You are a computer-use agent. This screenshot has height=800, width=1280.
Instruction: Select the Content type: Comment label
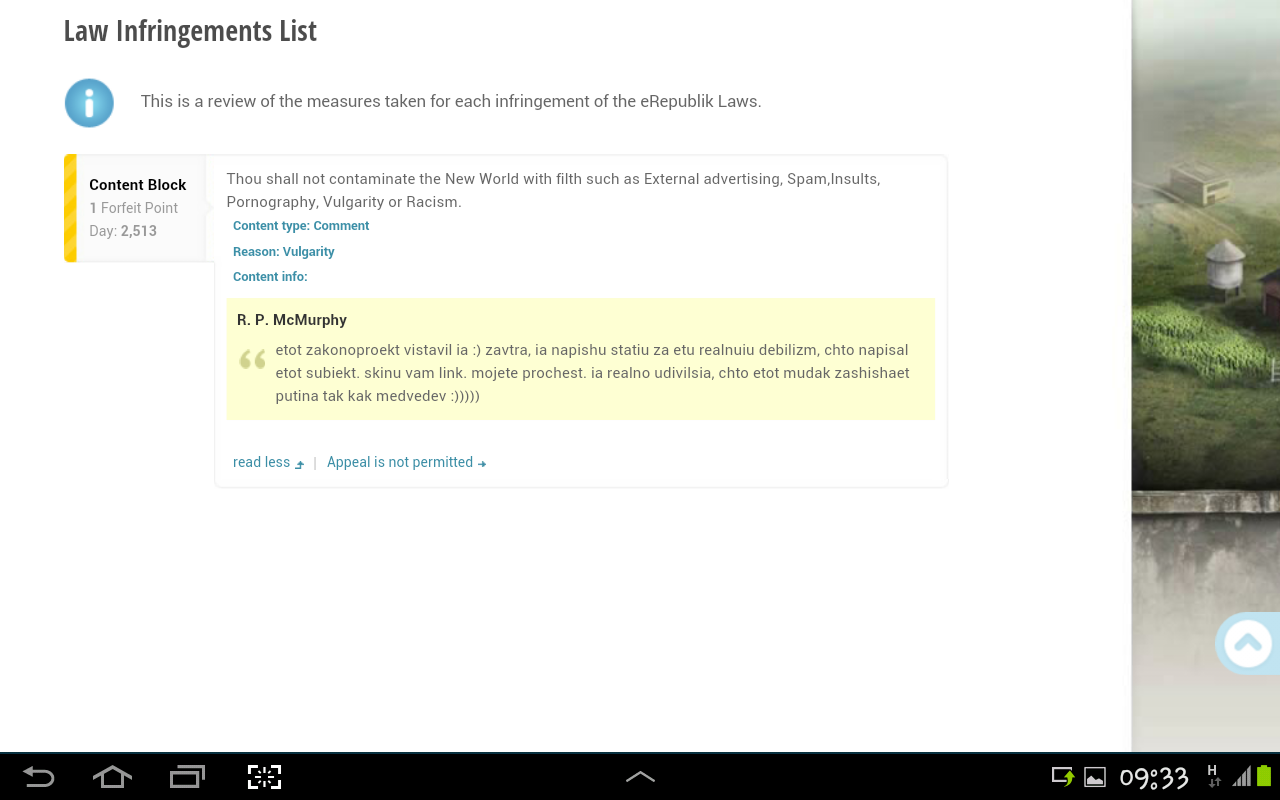click(x=301, y=226)
